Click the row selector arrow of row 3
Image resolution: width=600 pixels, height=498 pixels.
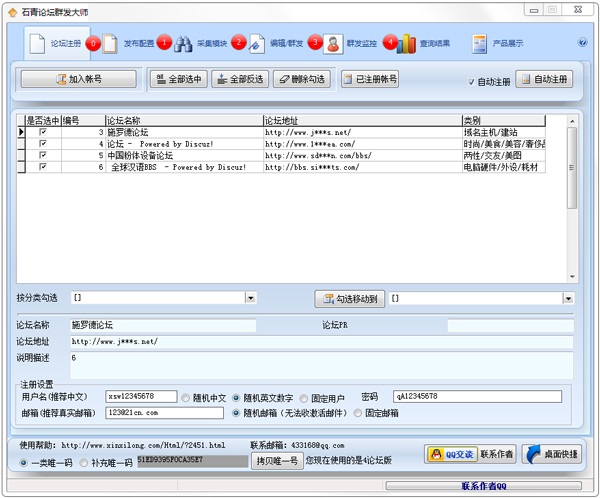pyautogui.click(x=21, y=132)
